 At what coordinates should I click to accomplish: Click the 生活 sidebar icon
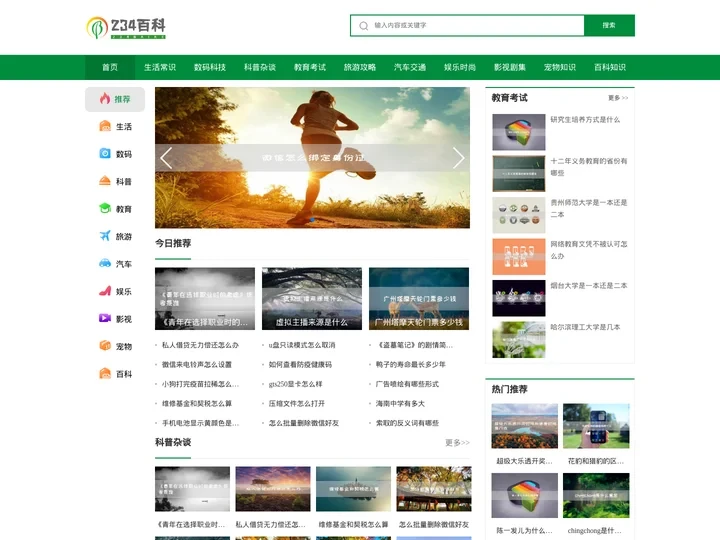pos(105,126)
